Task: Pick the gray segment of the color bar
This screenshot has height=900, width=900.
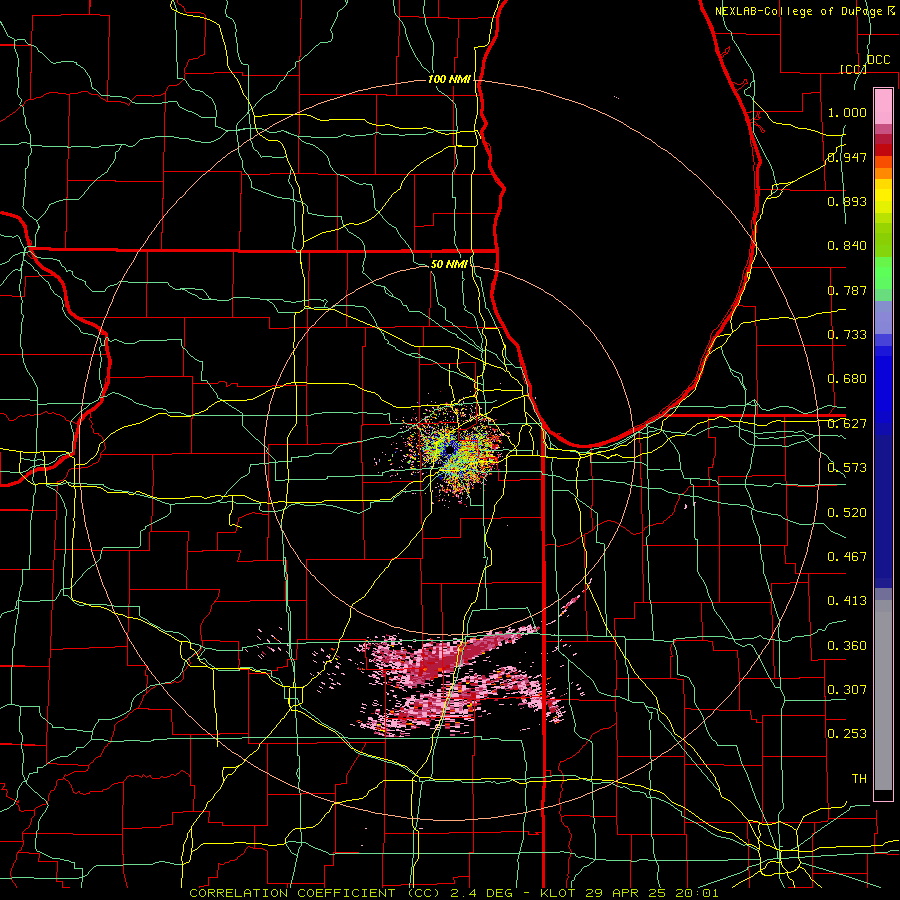Action: 883,695
